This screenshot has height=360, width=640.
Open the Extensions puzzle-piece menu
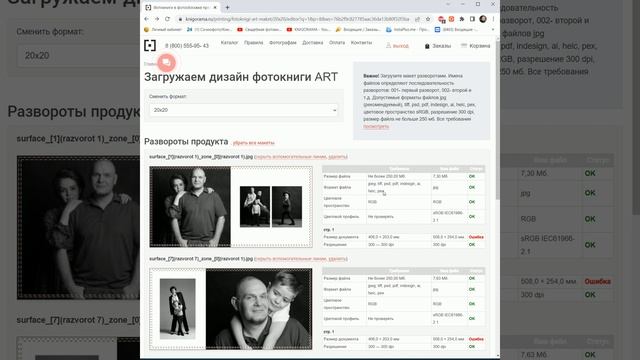click(x=462, y=19)
